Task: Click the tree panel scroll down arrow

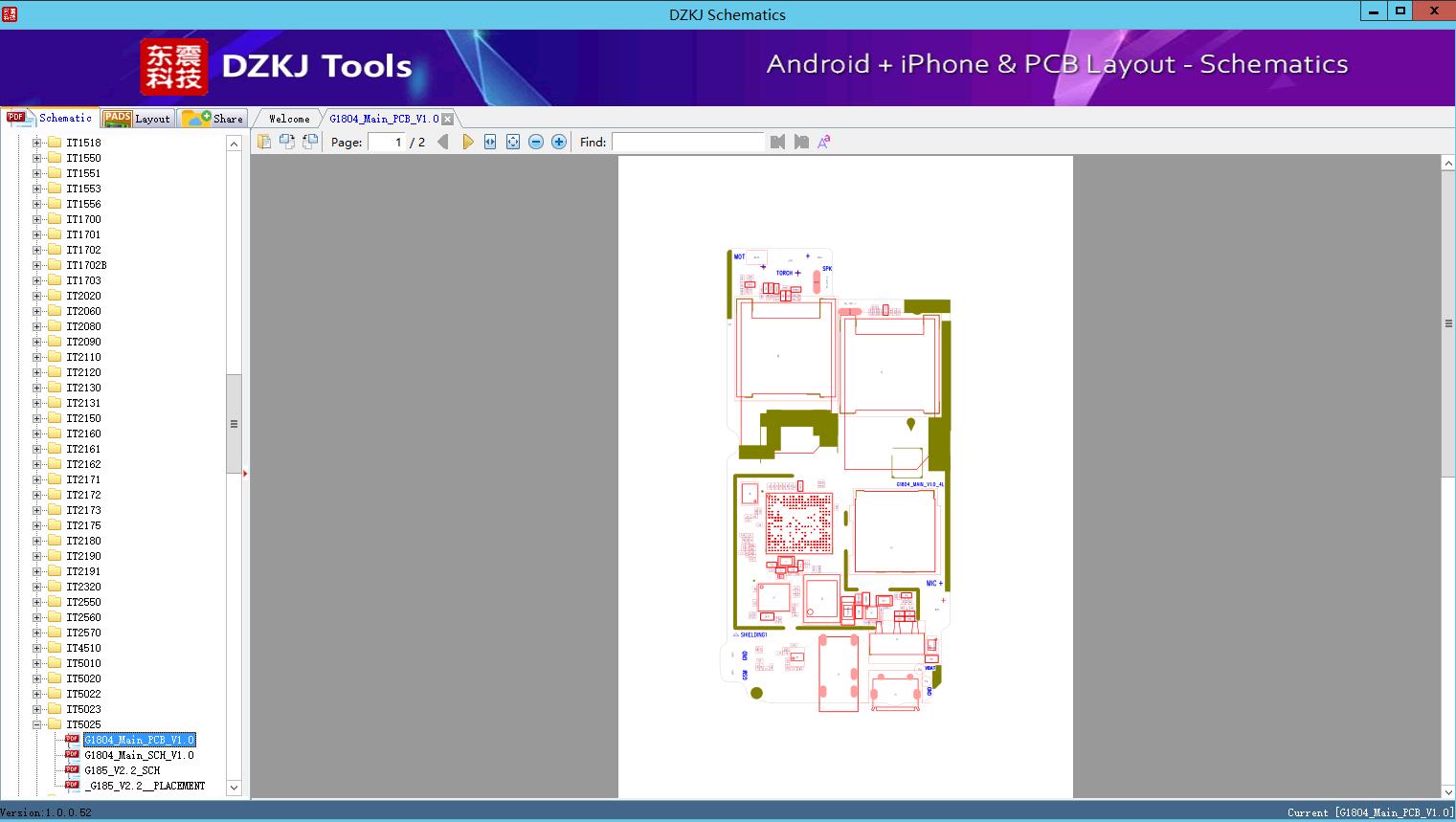Action: (234, 788)
